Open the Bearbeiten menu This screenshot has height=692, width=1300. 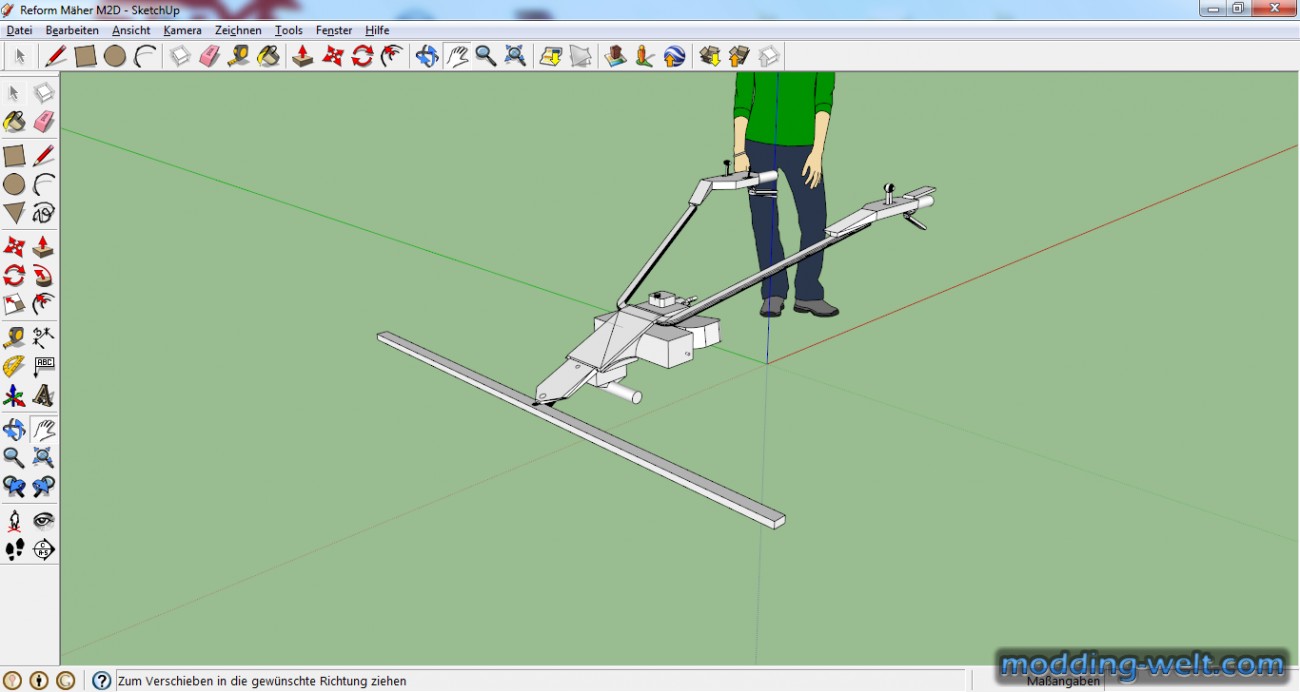tap(72, 30)
